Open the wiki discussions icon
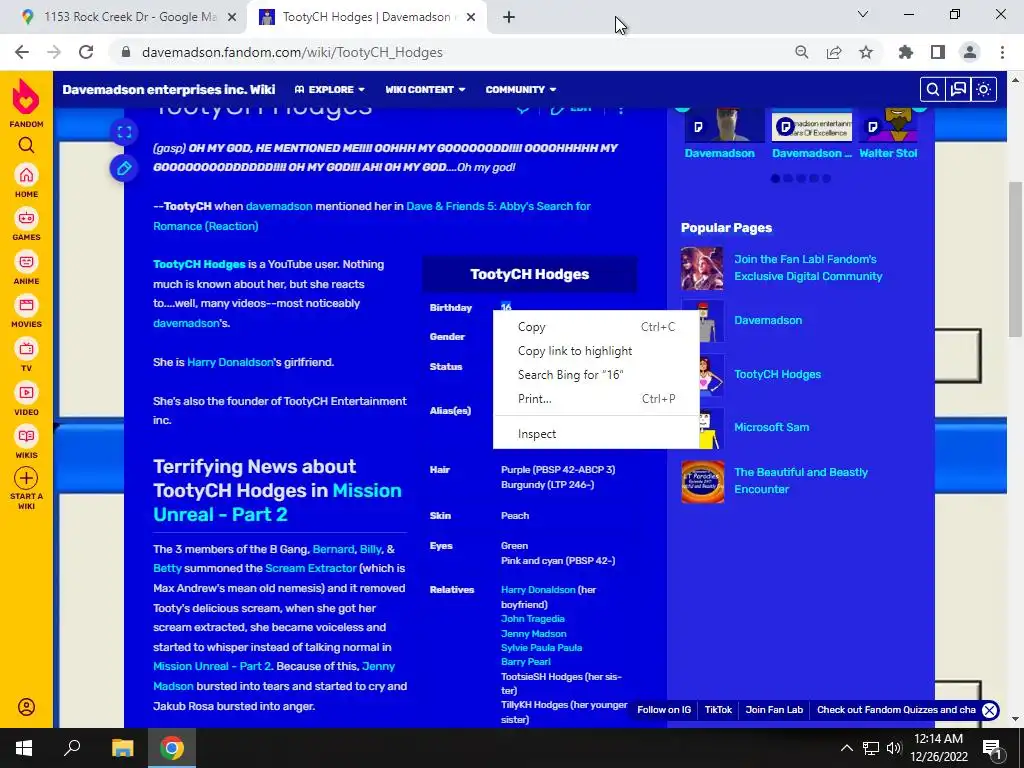Viewport: 1024px width, 768px height. [x=958, y=89]
